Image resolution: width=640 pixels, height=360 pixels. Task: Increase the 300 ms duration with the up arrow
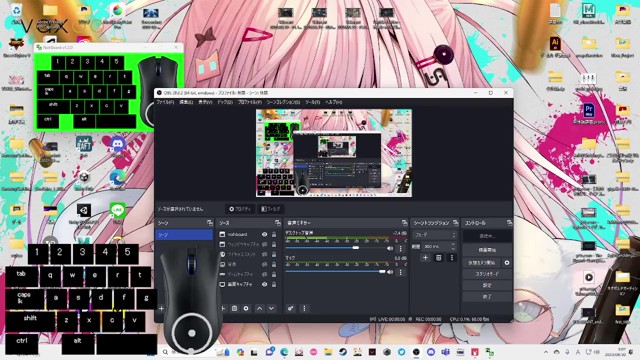(453, 244)
